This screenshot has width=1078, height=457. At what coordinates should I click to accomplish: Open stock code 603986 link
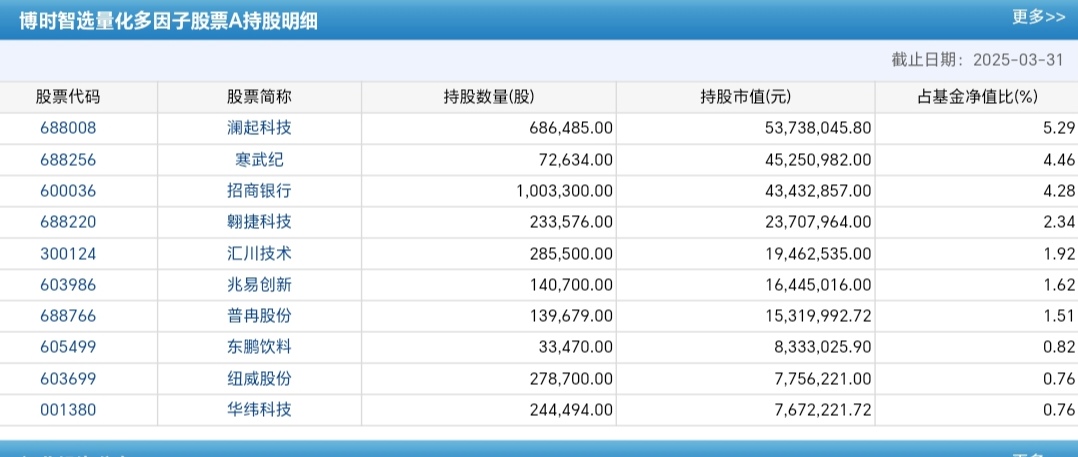tap(68, 284)
